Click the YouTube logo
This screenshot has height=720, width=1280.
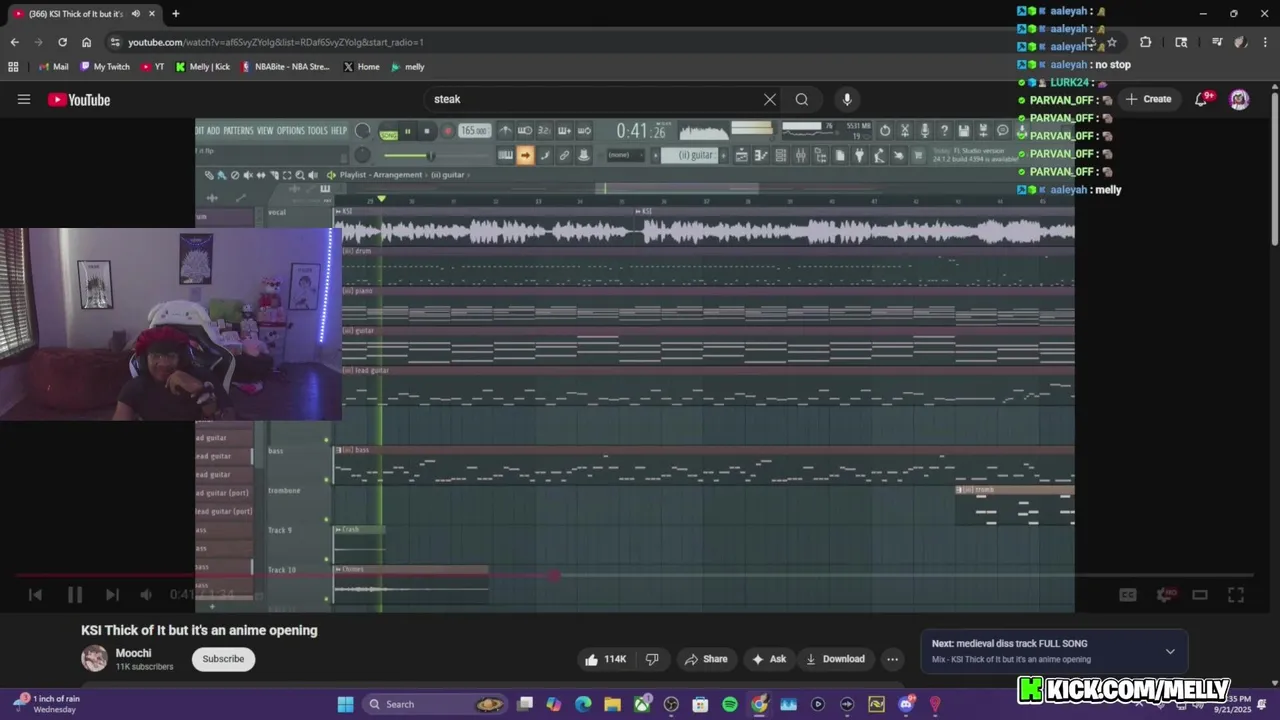click(x=79, y=99)
